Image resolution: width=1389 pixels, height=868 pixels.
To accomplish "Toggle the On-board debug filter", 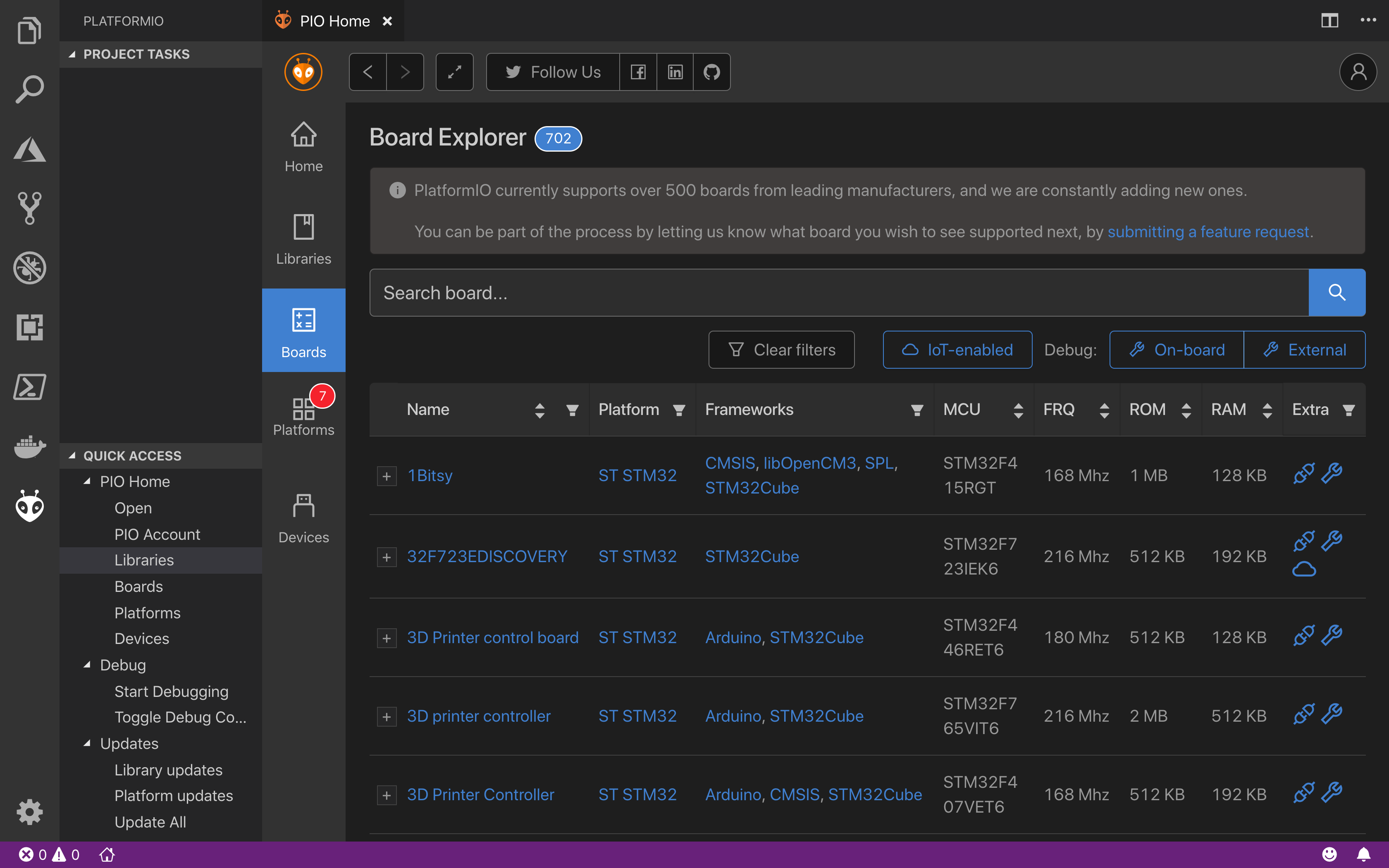I will pyautogui.click(x=1177, y=350).
